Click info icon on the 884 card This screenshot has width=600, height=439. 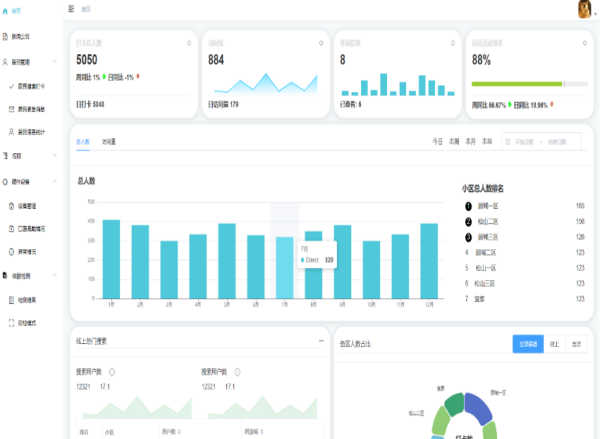click(320, 43)
